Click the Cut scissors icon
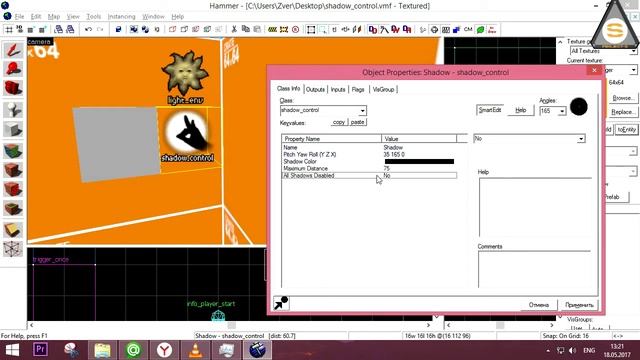Screen dimensions: 640x360 234,29
